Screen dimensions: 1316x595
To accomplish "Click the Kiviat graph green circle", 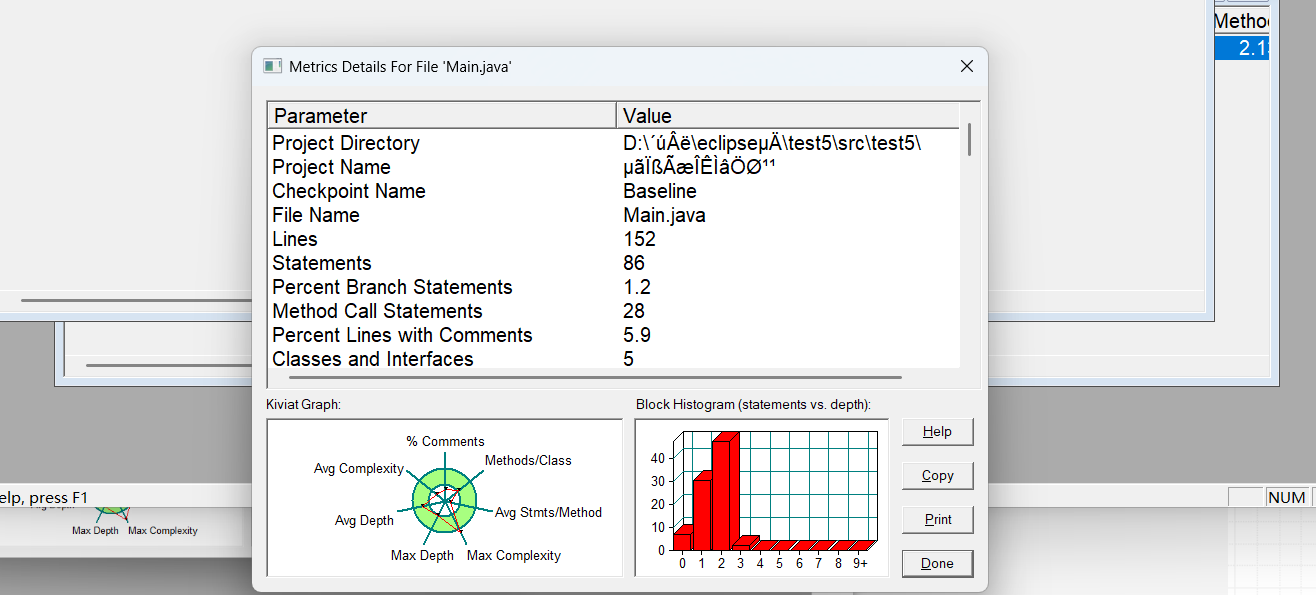I will [444, 497].
